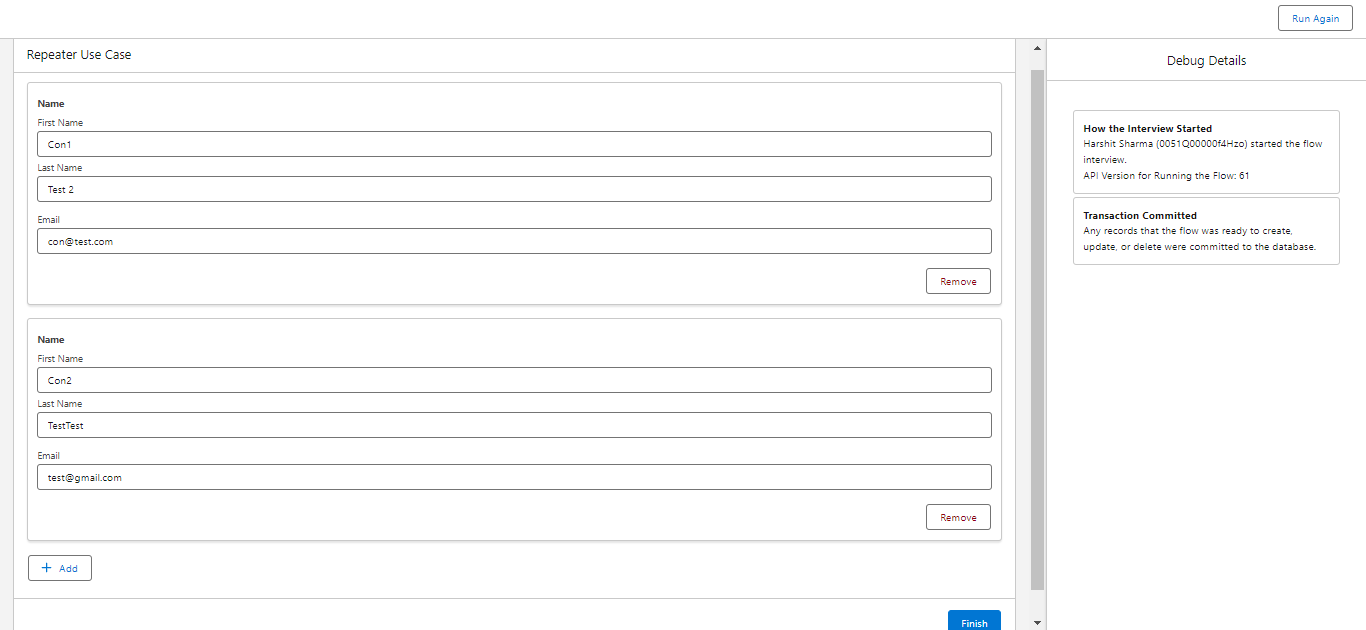Viewport: 1366px width, 630px height.
Task: Select the Email field with test@gmail.com
Action: pyautogui.click(x=514, y=477)
